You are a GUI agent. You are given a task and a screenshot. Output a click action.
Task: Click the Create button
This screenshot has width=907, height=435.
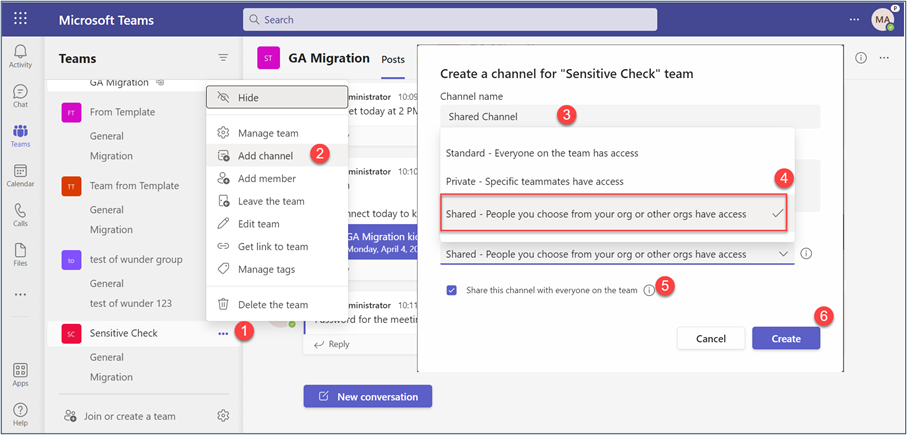(x=785, y=338)
